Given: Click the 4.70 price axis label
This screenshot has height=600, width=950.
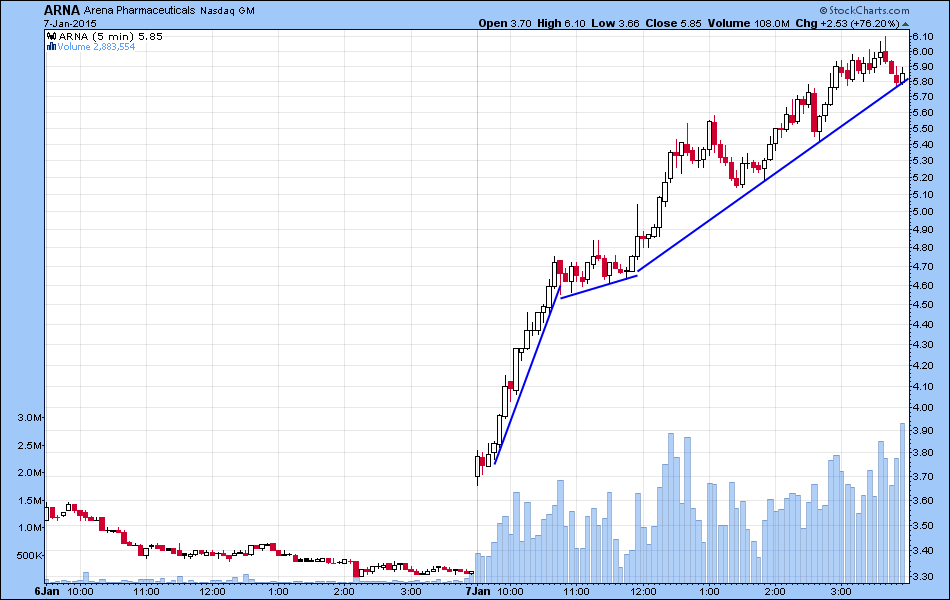Looking at the screenshot, I should pos(923,267).
